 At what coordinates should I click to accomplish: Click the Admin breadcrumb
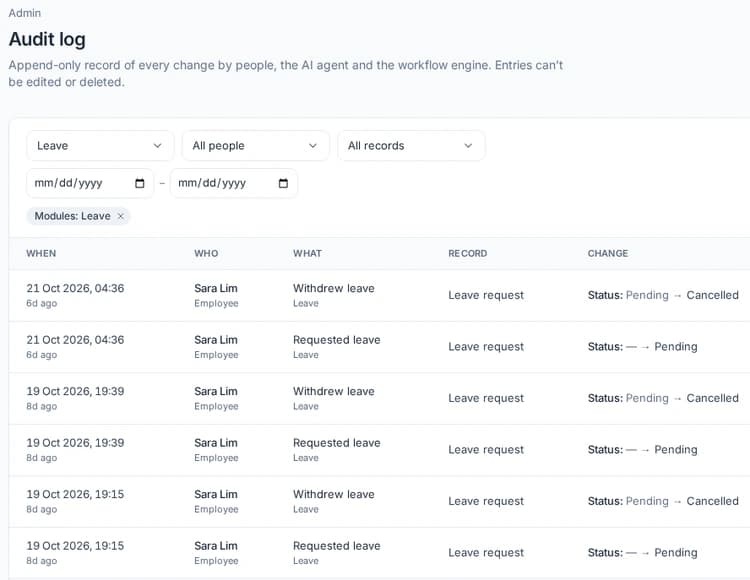click(24, 13)
